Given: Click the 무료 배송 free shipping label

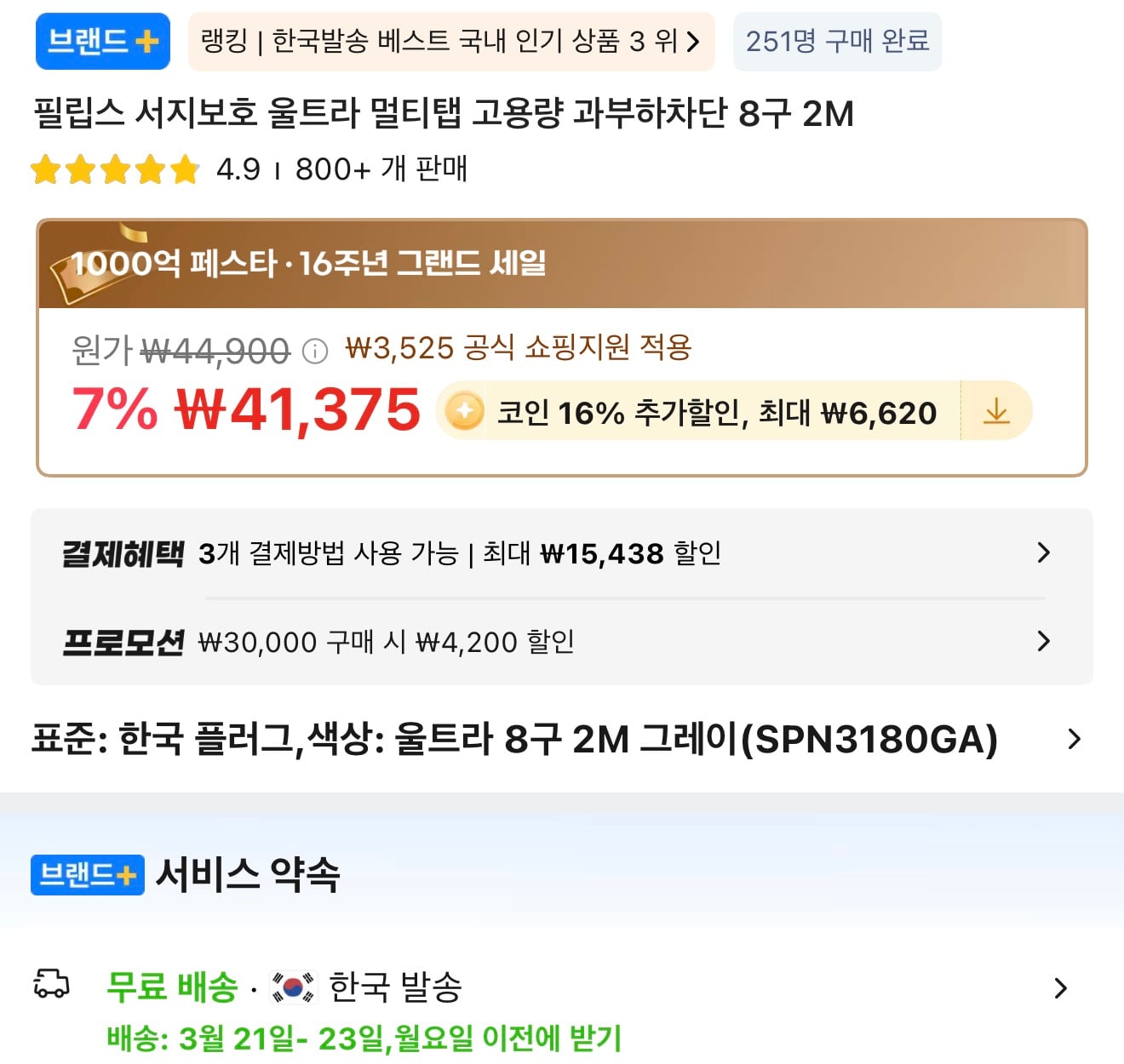Looking at the screenshot, I should tap(171, 986).
